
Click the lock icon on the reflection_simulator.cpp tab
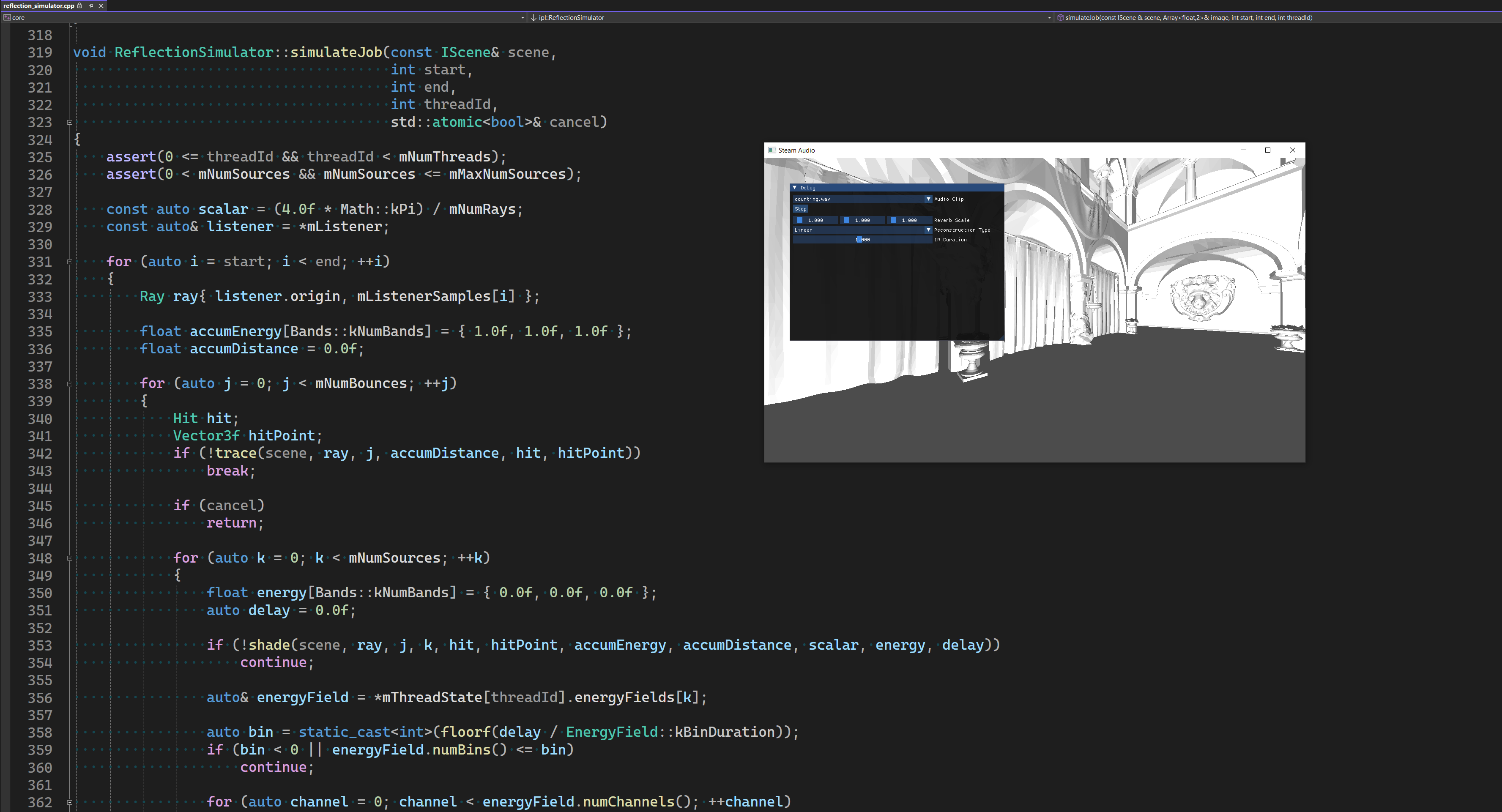(79, 6)
